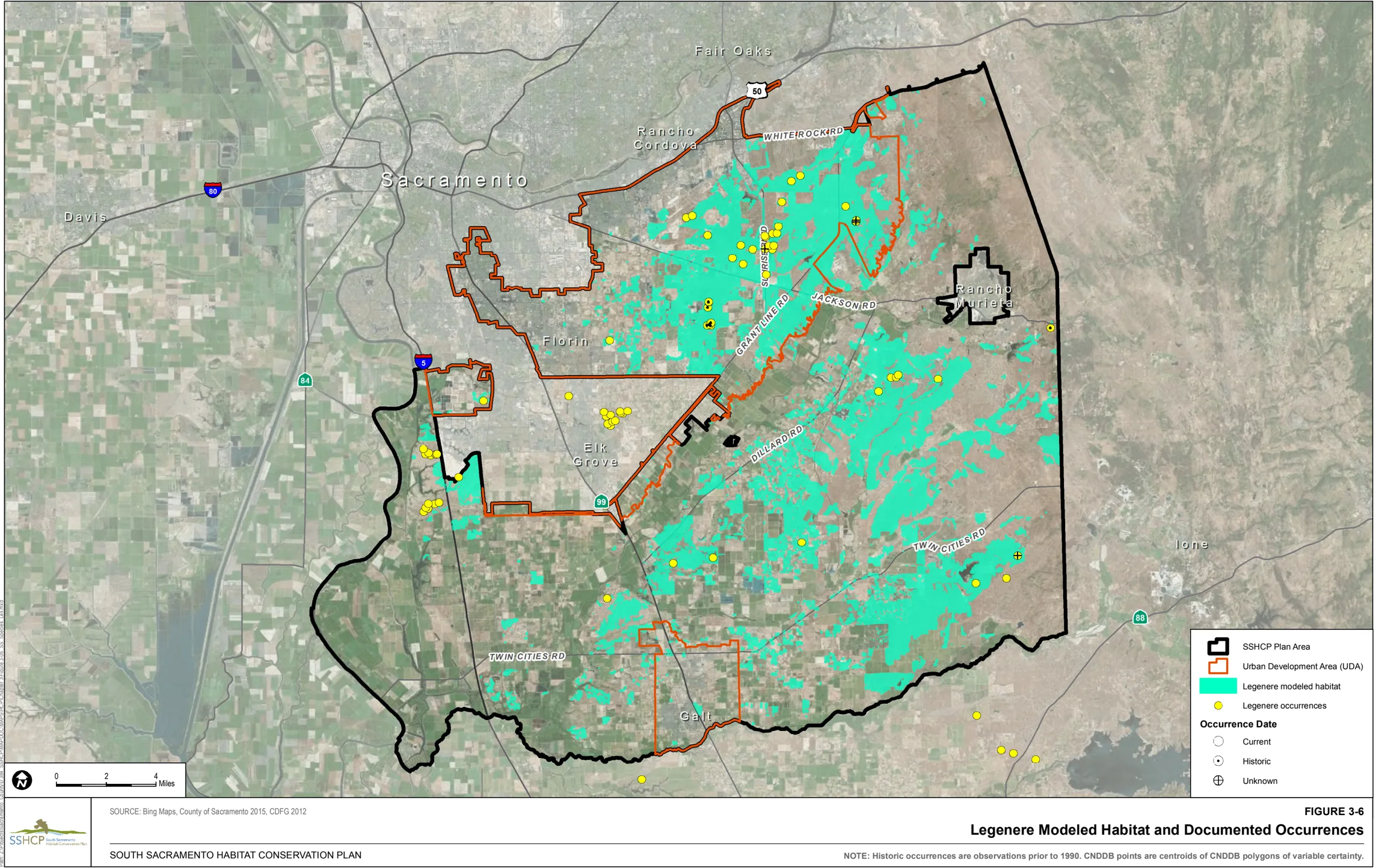Click the Unknown occurrence date legend symbol
This screenshot has height=868, width=1376.
(1218, 781)
